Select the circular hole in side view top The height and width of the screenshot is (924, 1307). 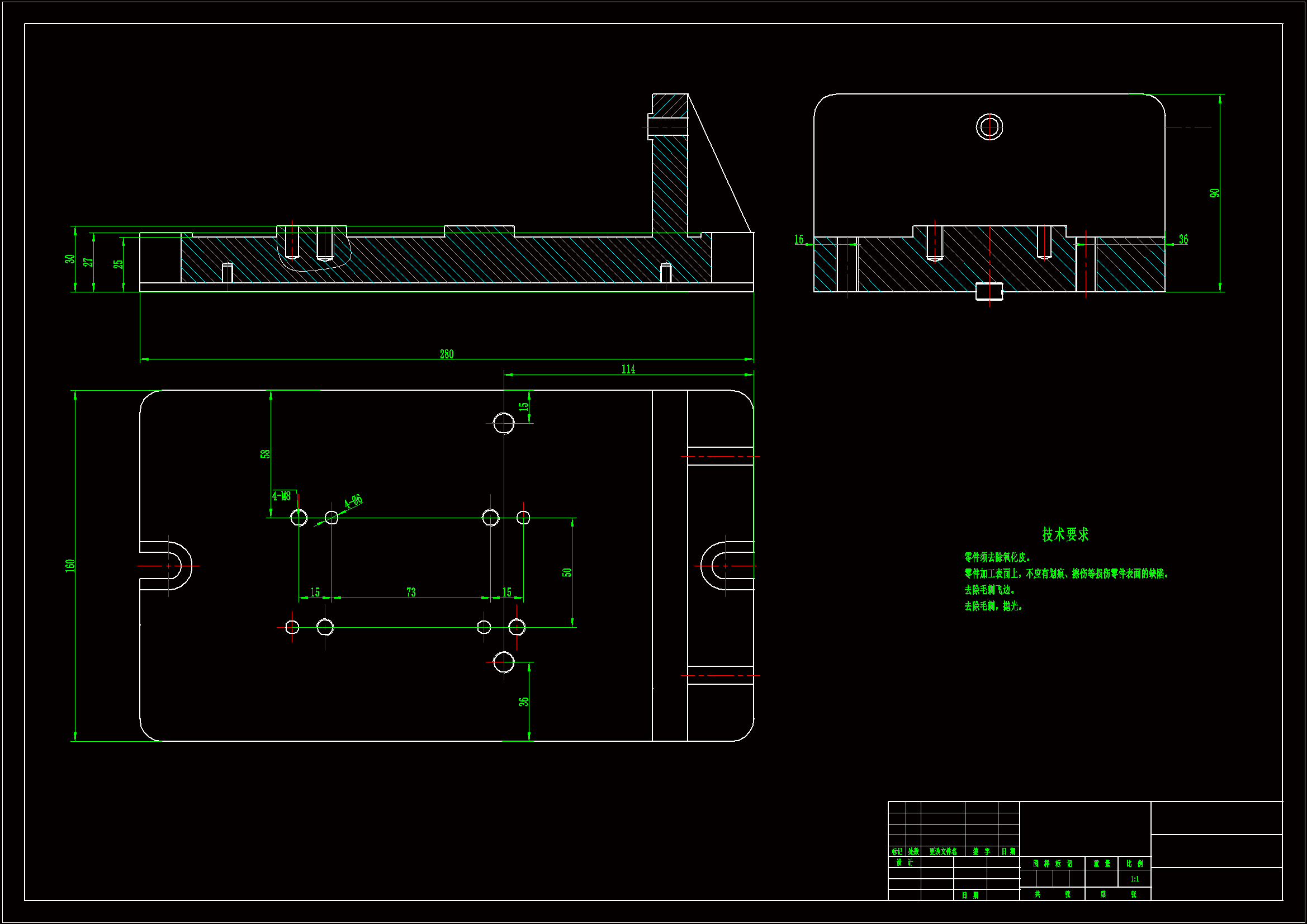point(989,126)
